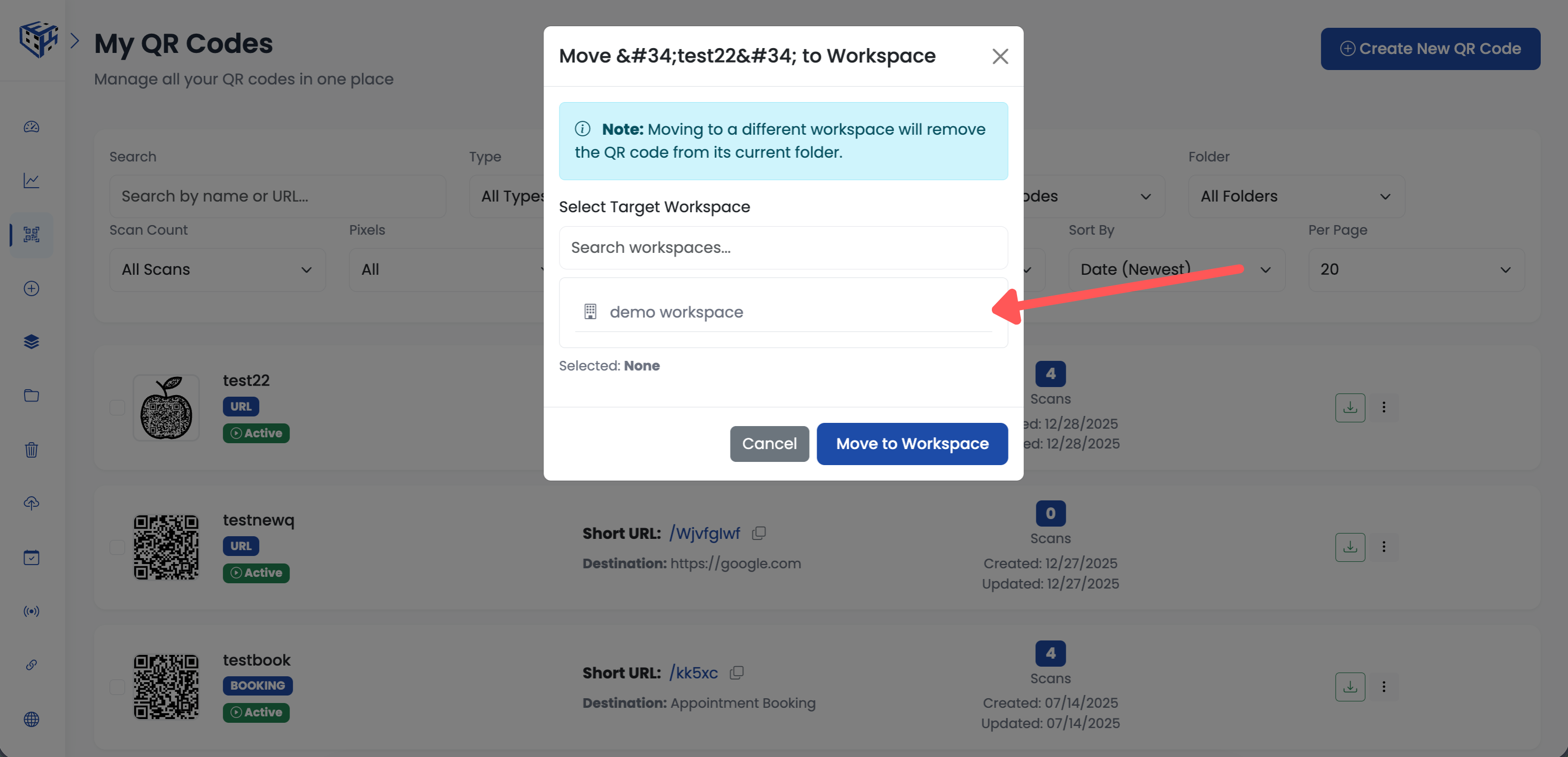Change Sort By to another option
Viewport: 1568px width, 757px height.
1176,269
